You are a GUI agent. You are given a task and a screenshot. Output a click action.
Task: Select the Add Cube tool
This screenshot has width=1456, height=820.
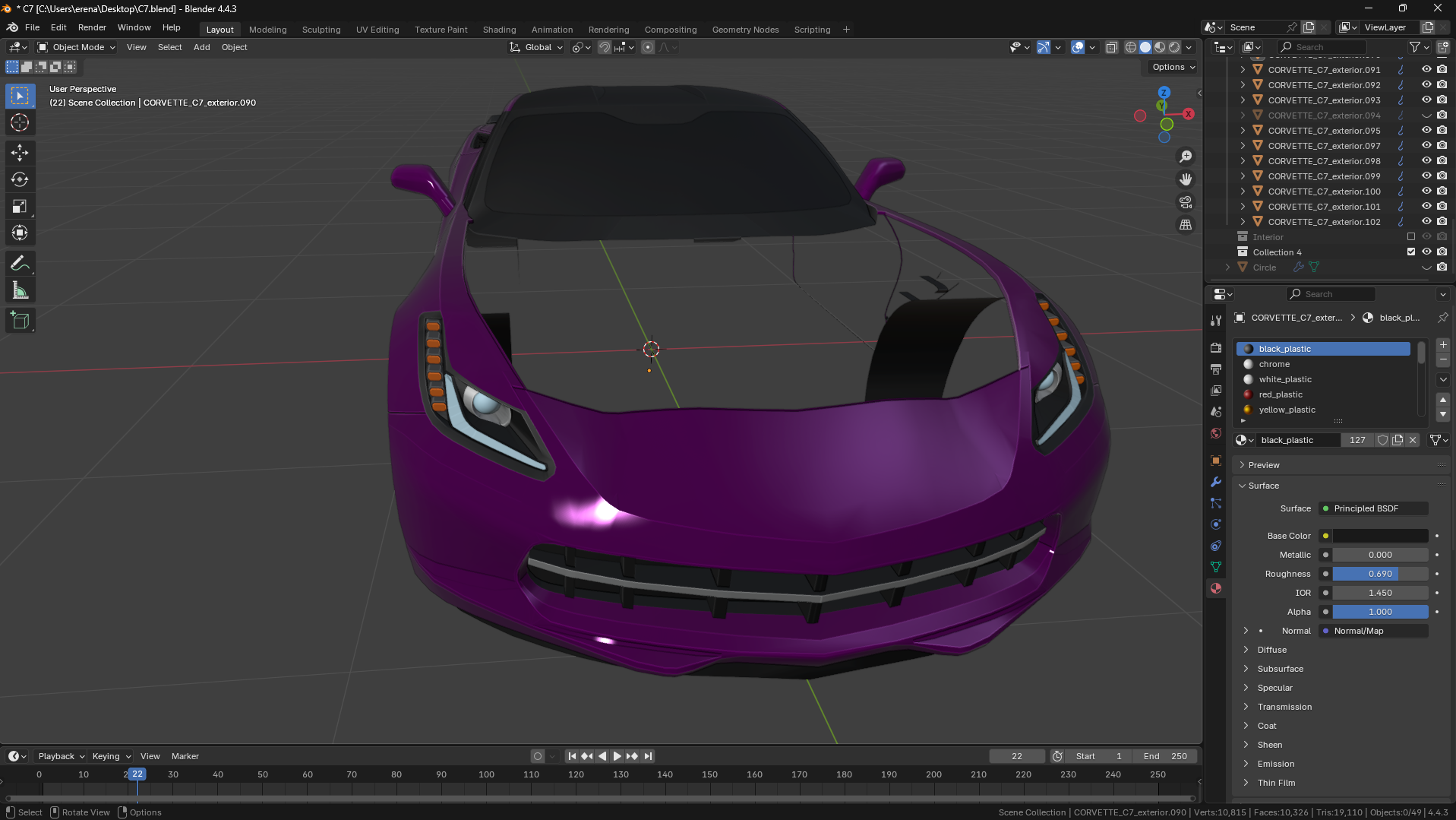[x=20, y=321]
